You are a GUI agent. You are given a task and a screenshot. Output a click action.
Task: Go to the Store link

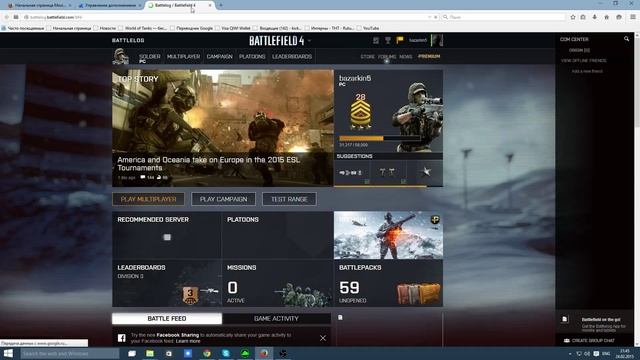(367, 57)
